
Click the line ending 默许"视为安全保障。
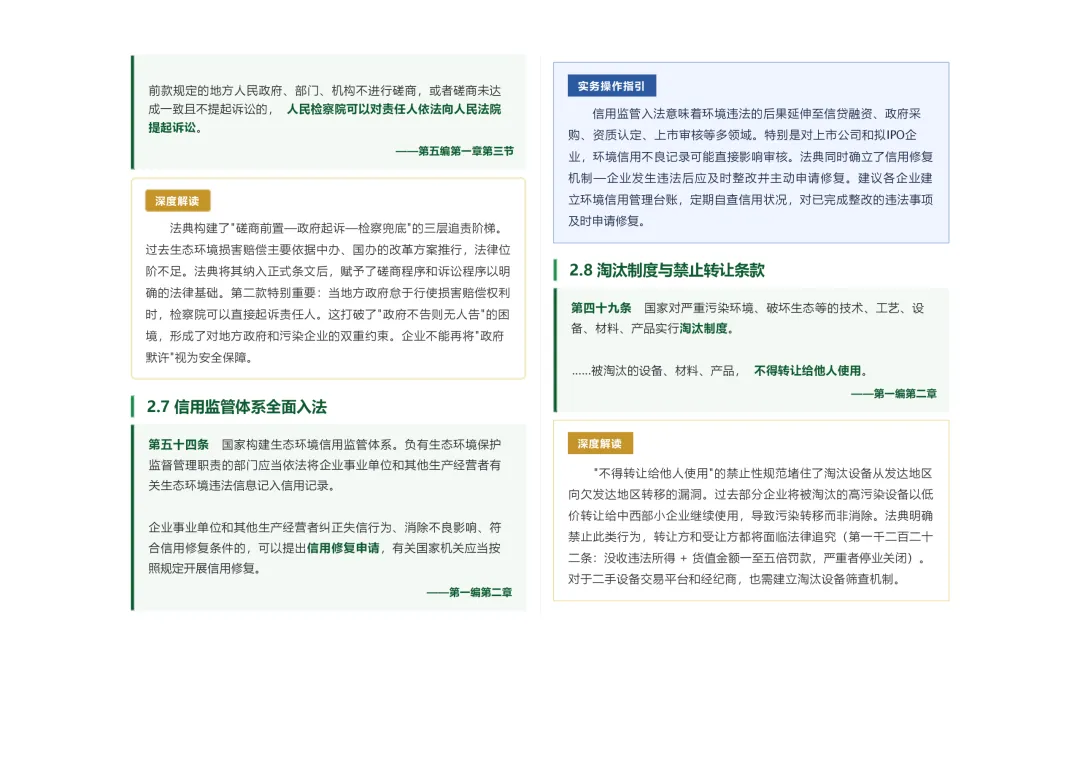[199, 358]
